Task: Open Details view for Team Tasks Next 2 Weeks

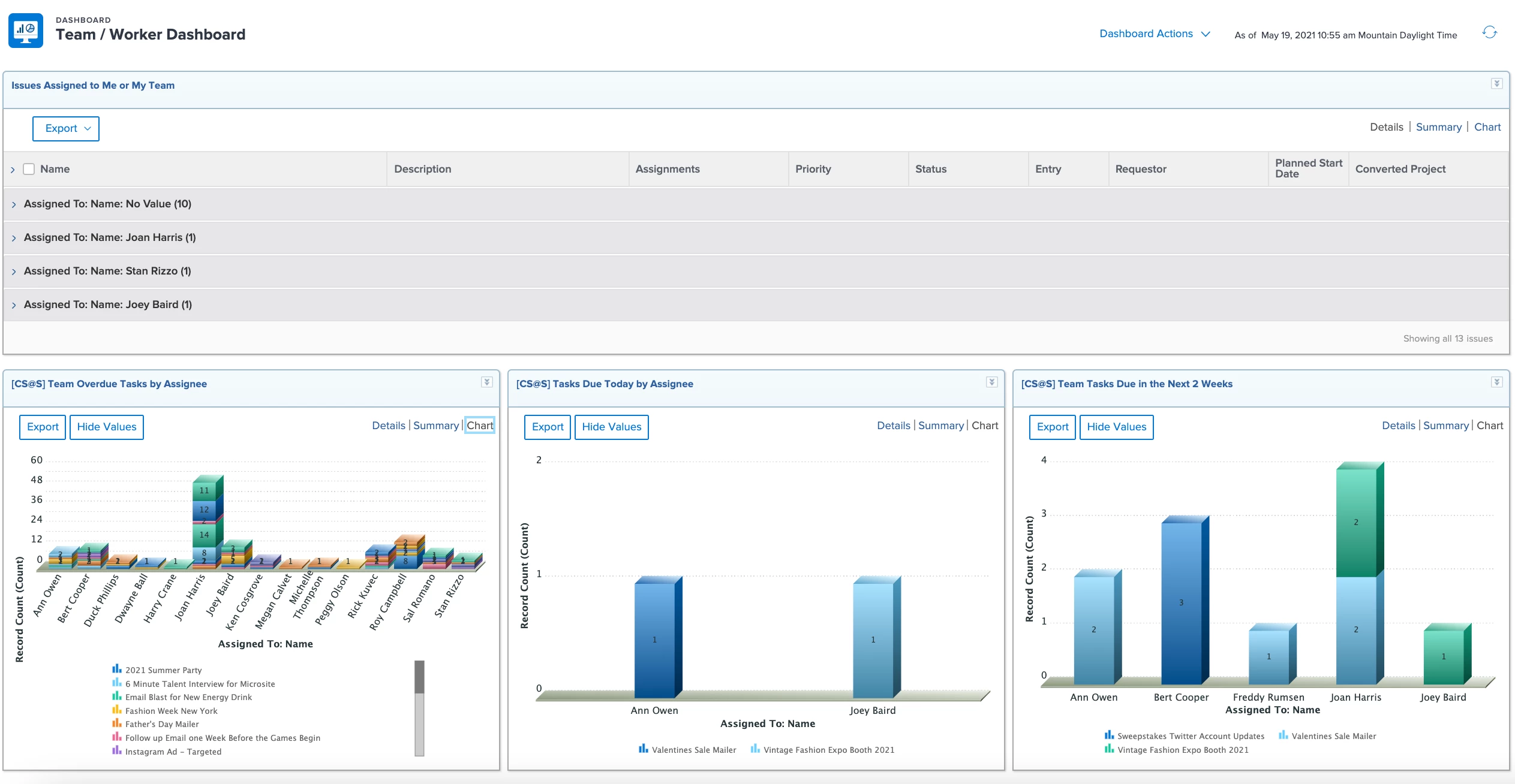Action: (x=1399, y=426)
